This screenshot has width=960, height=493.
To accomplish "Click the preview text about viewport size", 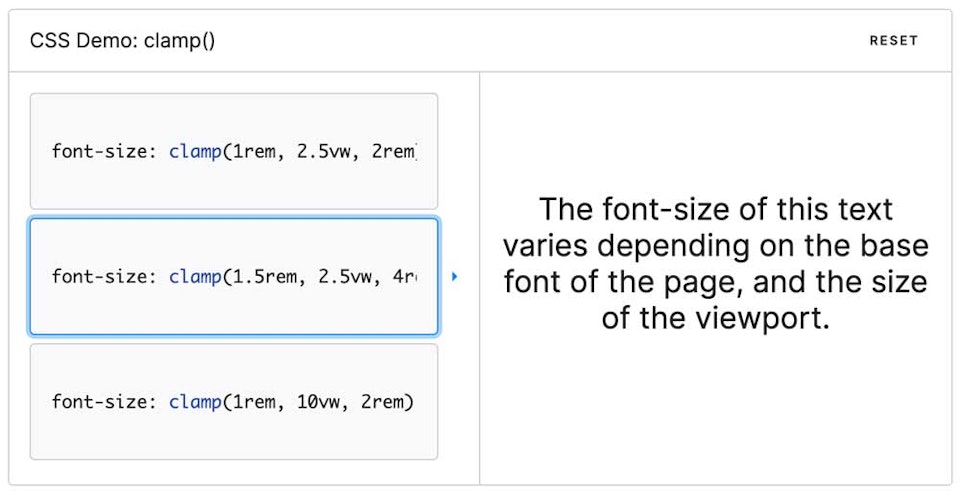I will pos(715,263).
